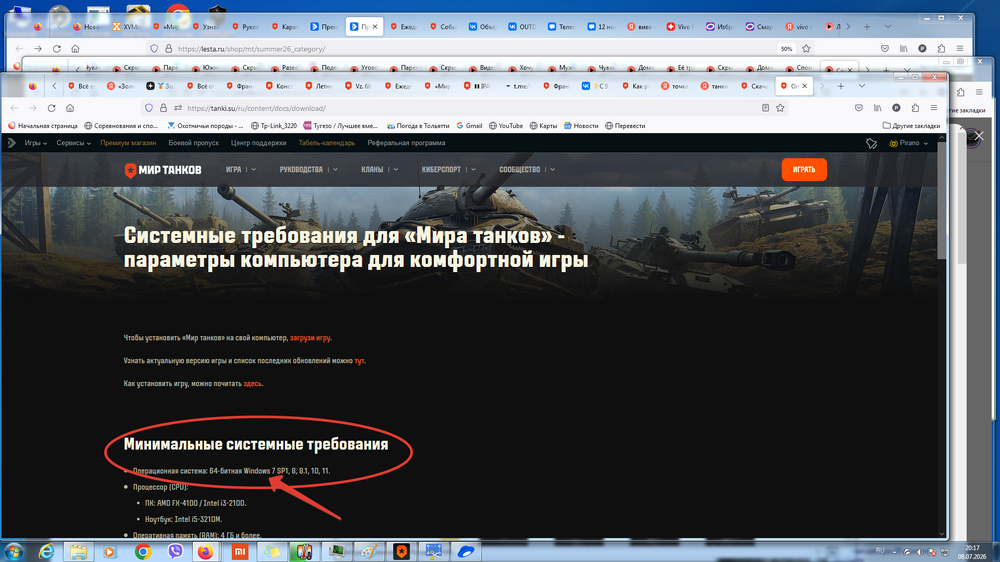Open site security padlock for tanki.su
Screen dimensions: 1000x562
(x=163, y=108)
